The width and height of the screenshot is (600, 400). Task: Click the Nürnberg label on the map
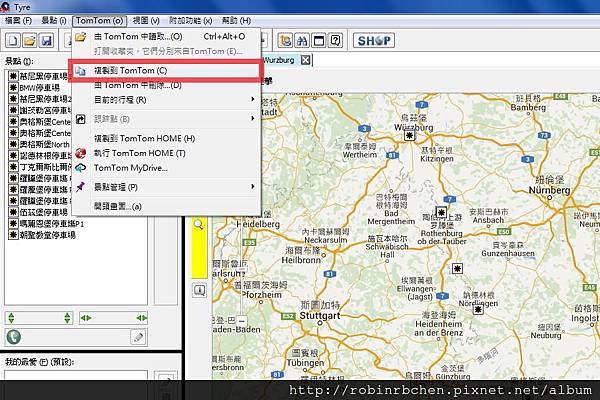[549, 190]
